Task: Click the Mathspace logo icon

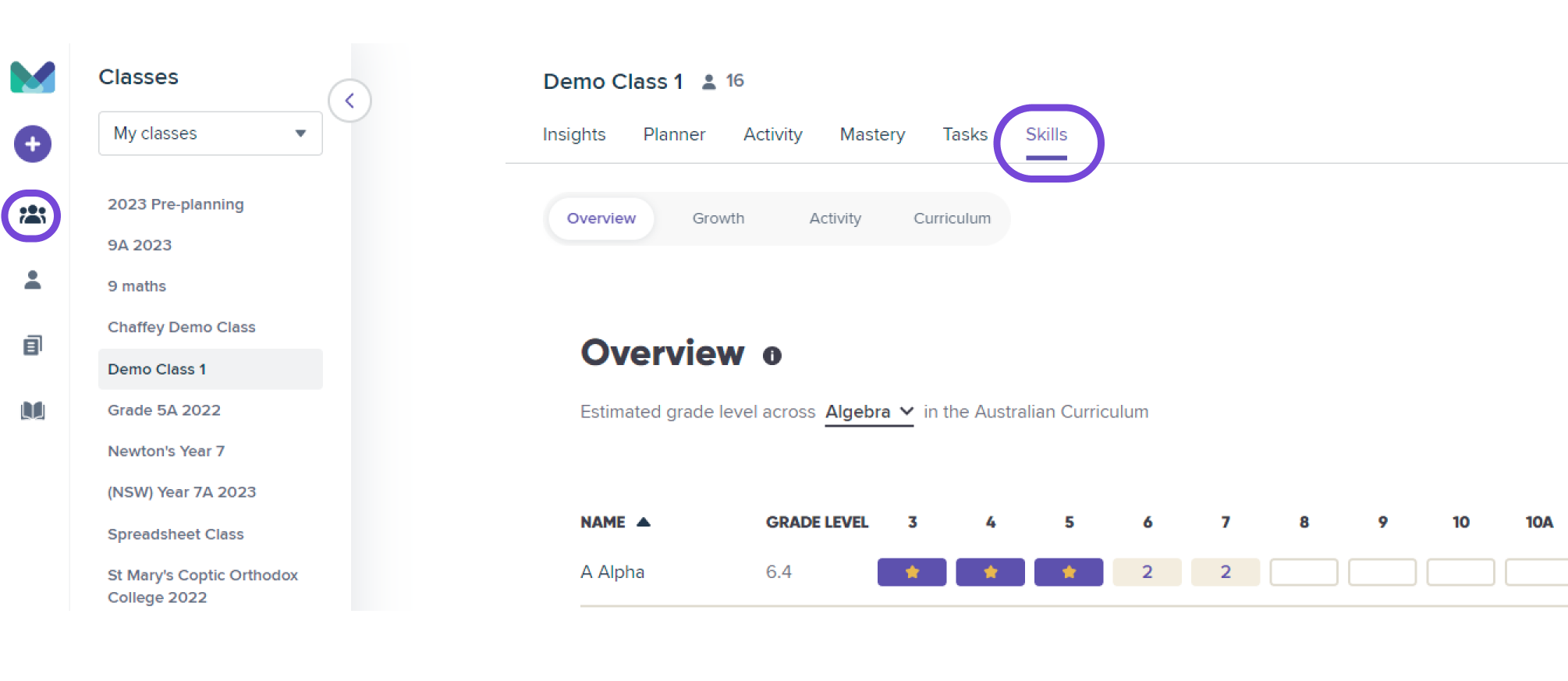Action: [x=33, y=76]
